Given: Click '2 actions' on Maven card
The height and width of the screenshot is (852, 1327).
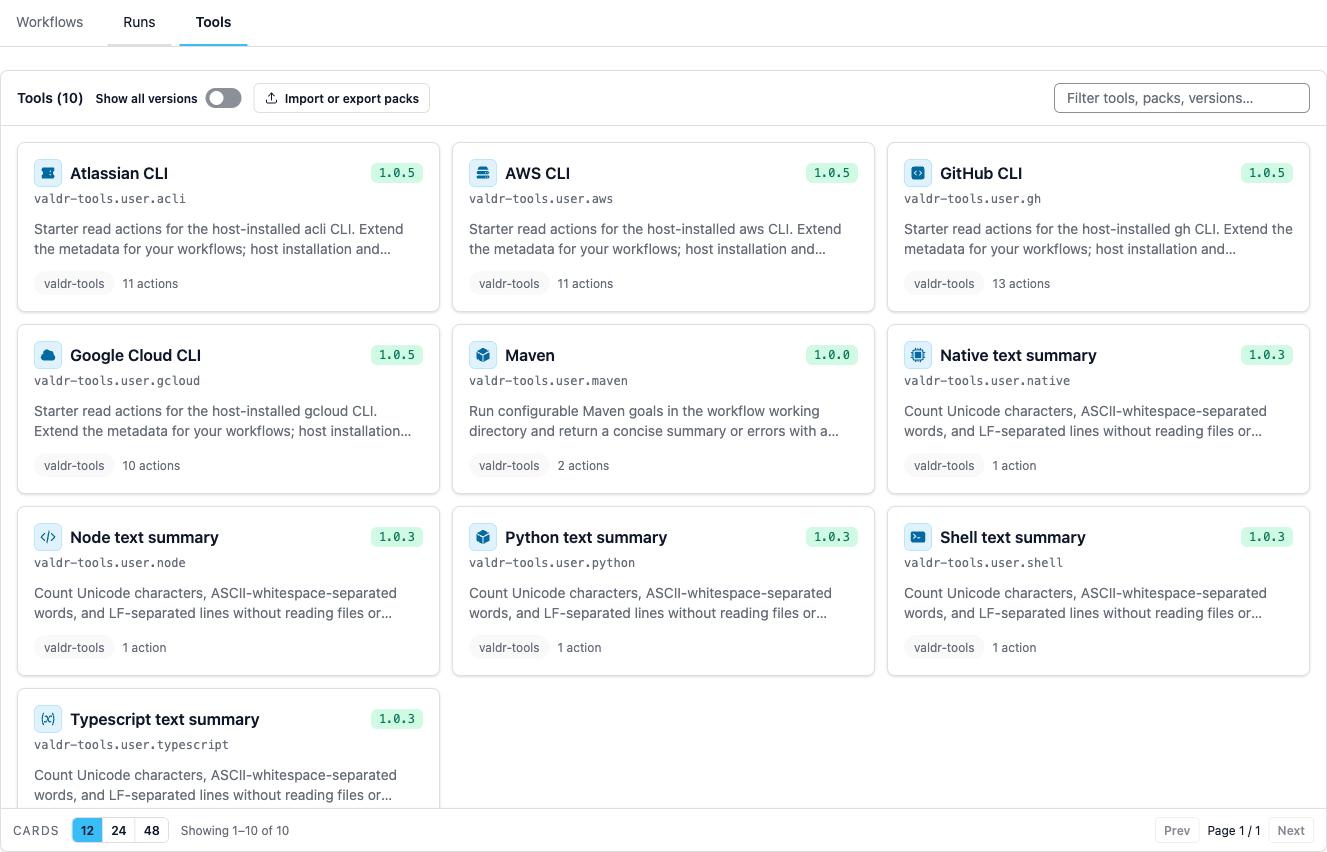Looking at the screenshot, I should pyautogui.click(x=583, y=466).
